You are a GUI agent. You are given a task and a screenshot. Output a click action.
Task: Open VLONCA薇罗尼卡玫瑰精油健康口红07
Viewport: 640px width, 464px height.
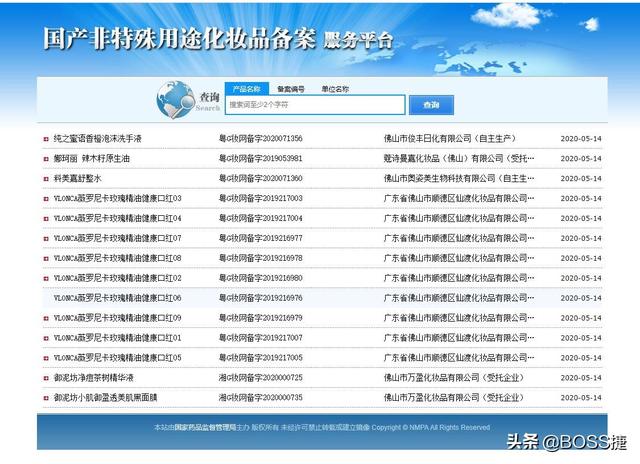118,238
